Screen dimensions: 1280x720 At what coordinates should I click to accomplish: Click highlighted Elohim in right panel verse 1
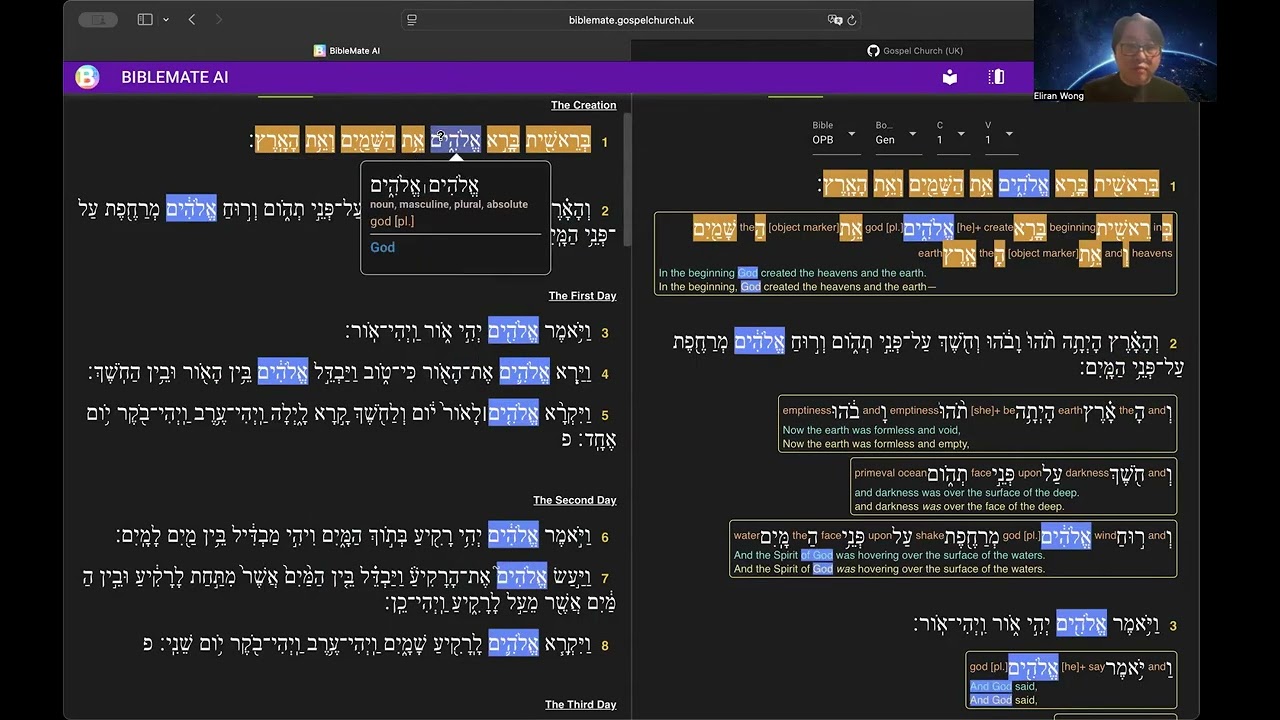point(1024,184)
